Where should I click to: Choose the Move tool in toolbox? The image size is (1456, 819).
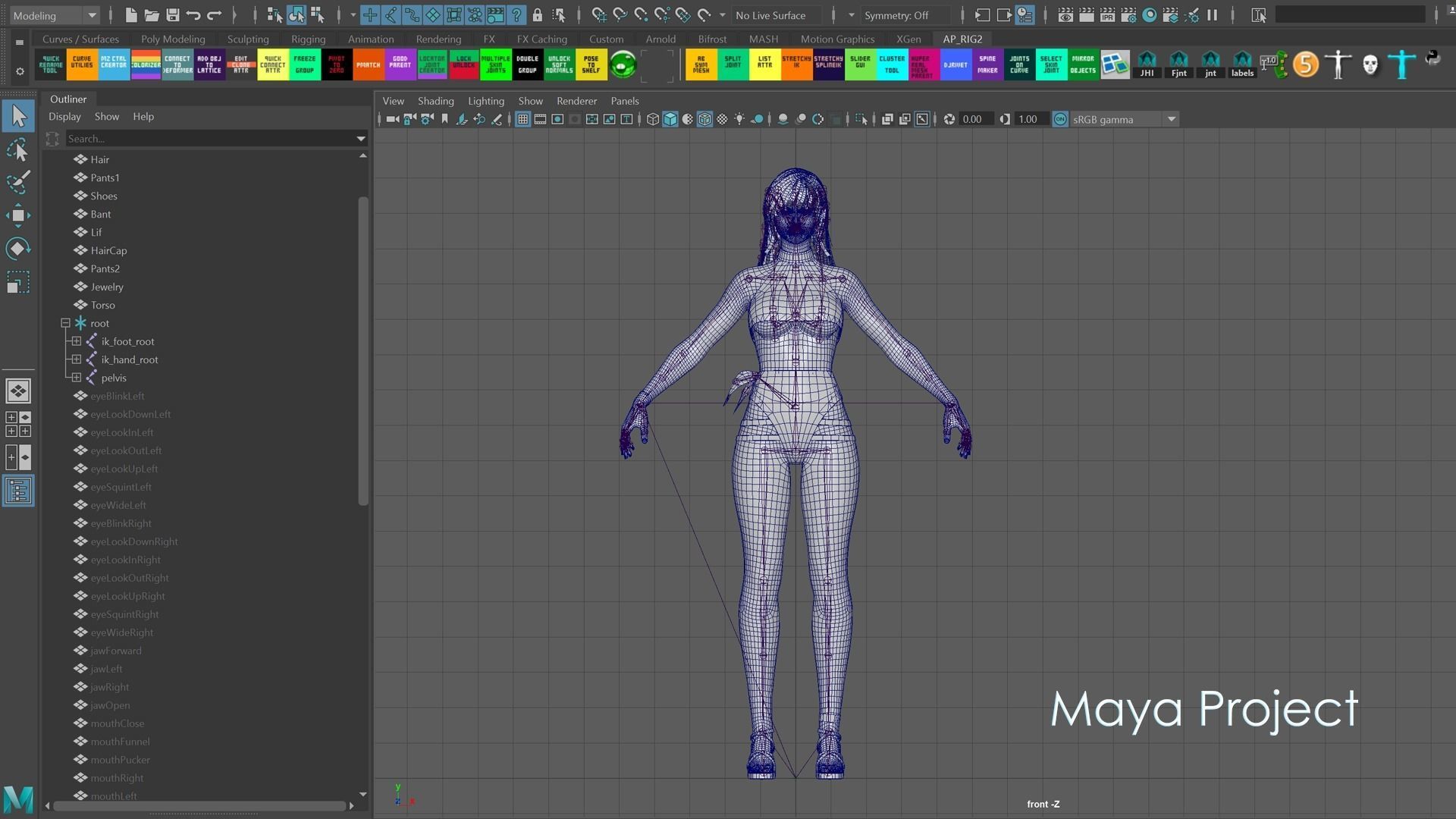pos(18,215)
